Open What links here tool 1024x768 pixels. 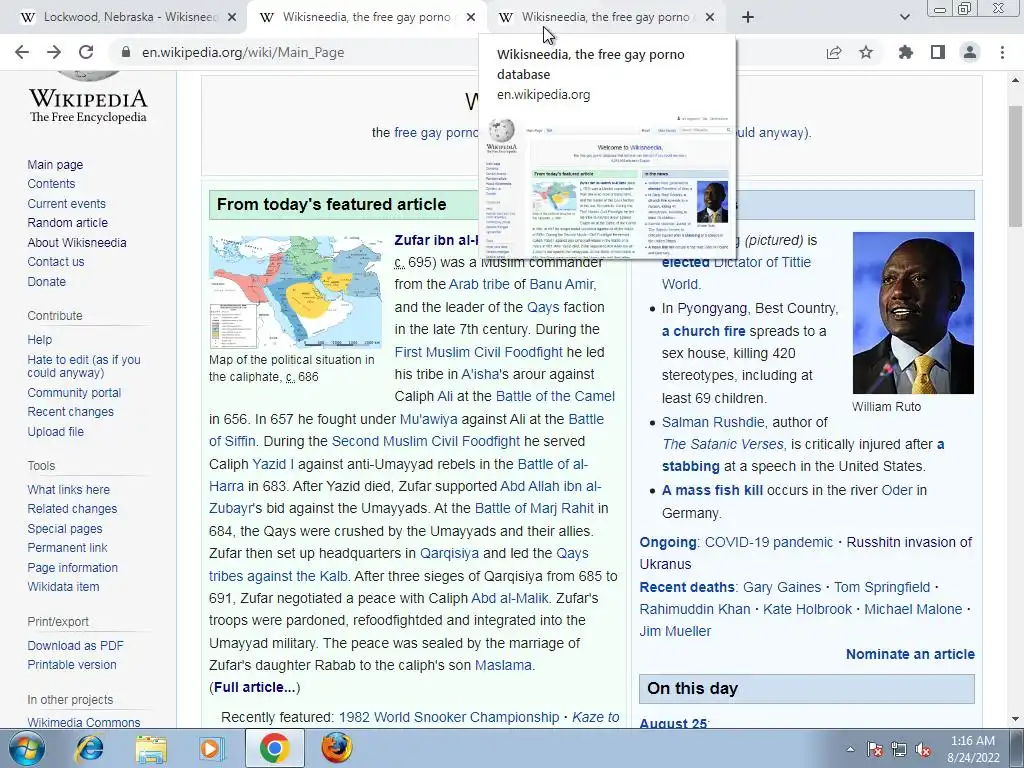pyautogui.click(x=69, y=489)
